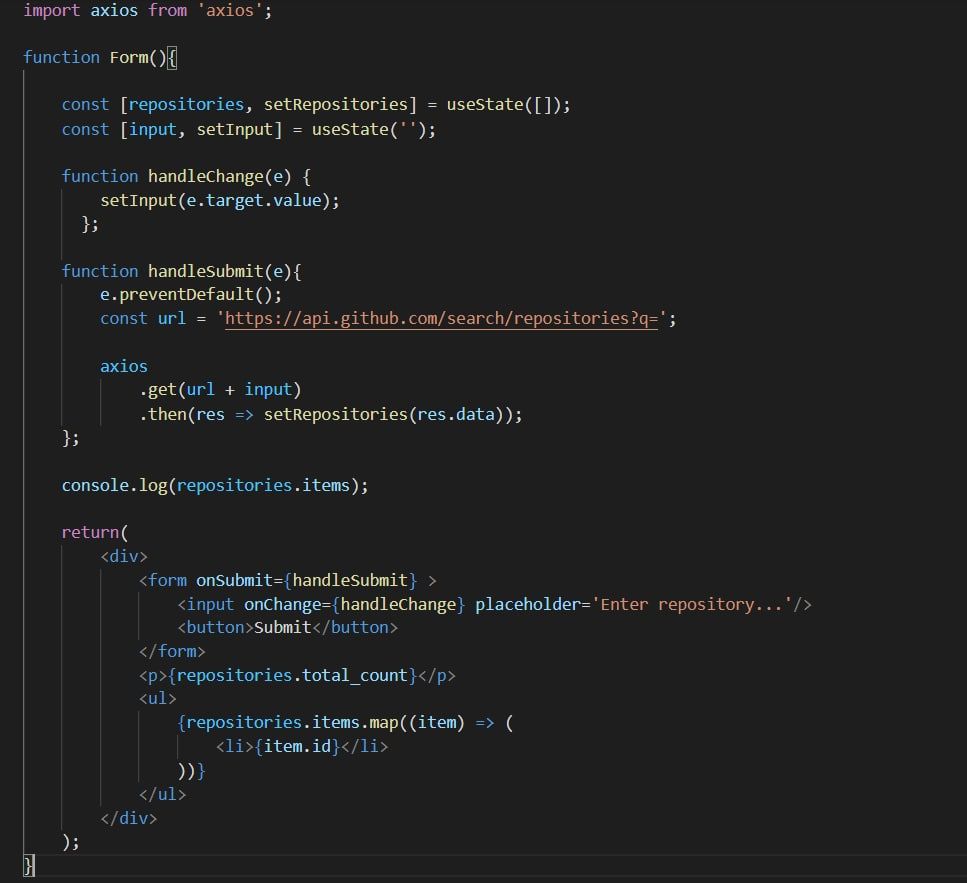Click 'handleChange(e)' function declaration name
The width and height of the screenshot is (967, 883).
pyautogui.click(x=219, y=176)
